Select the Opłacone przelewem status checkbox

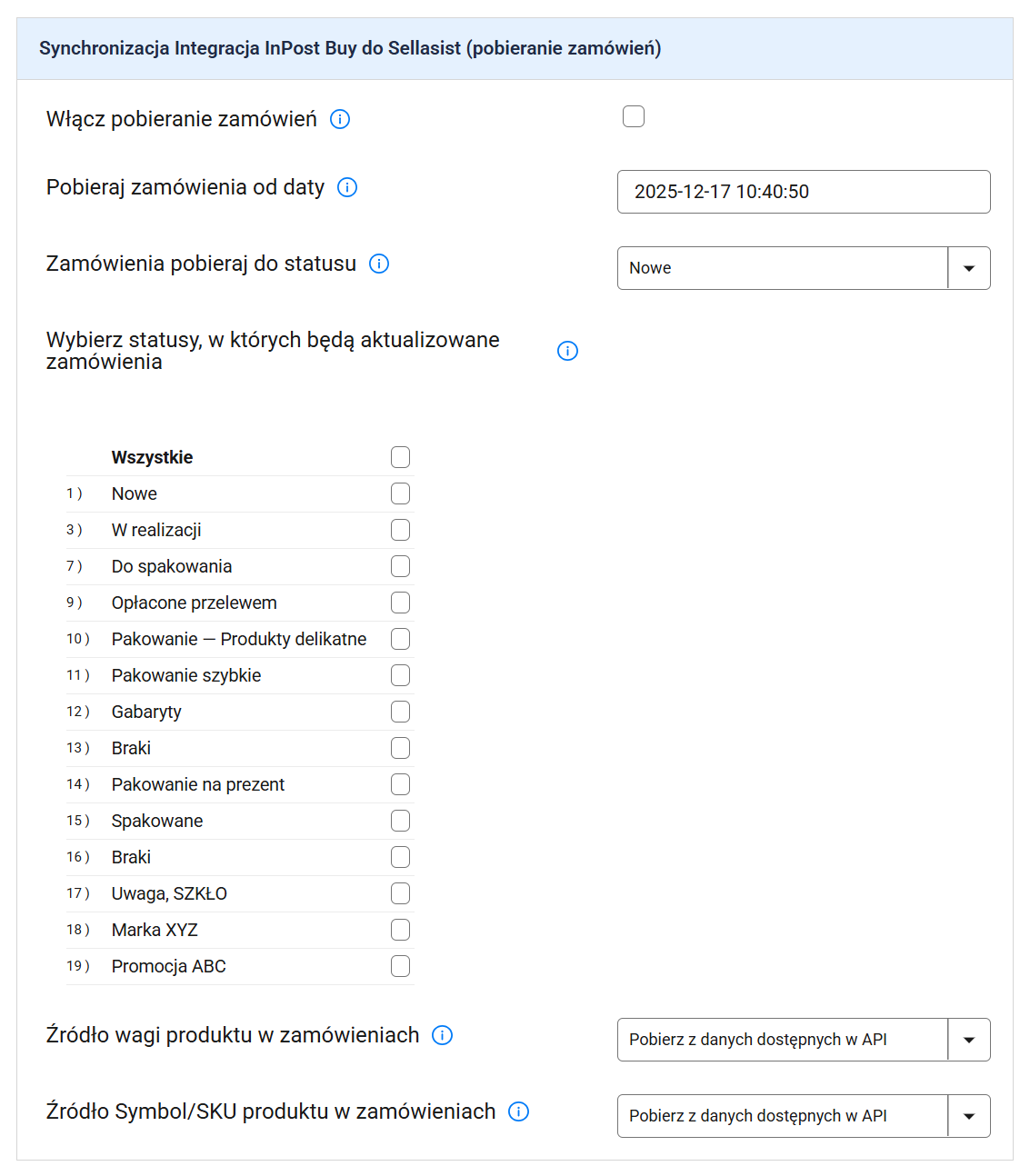click(400, 603)
